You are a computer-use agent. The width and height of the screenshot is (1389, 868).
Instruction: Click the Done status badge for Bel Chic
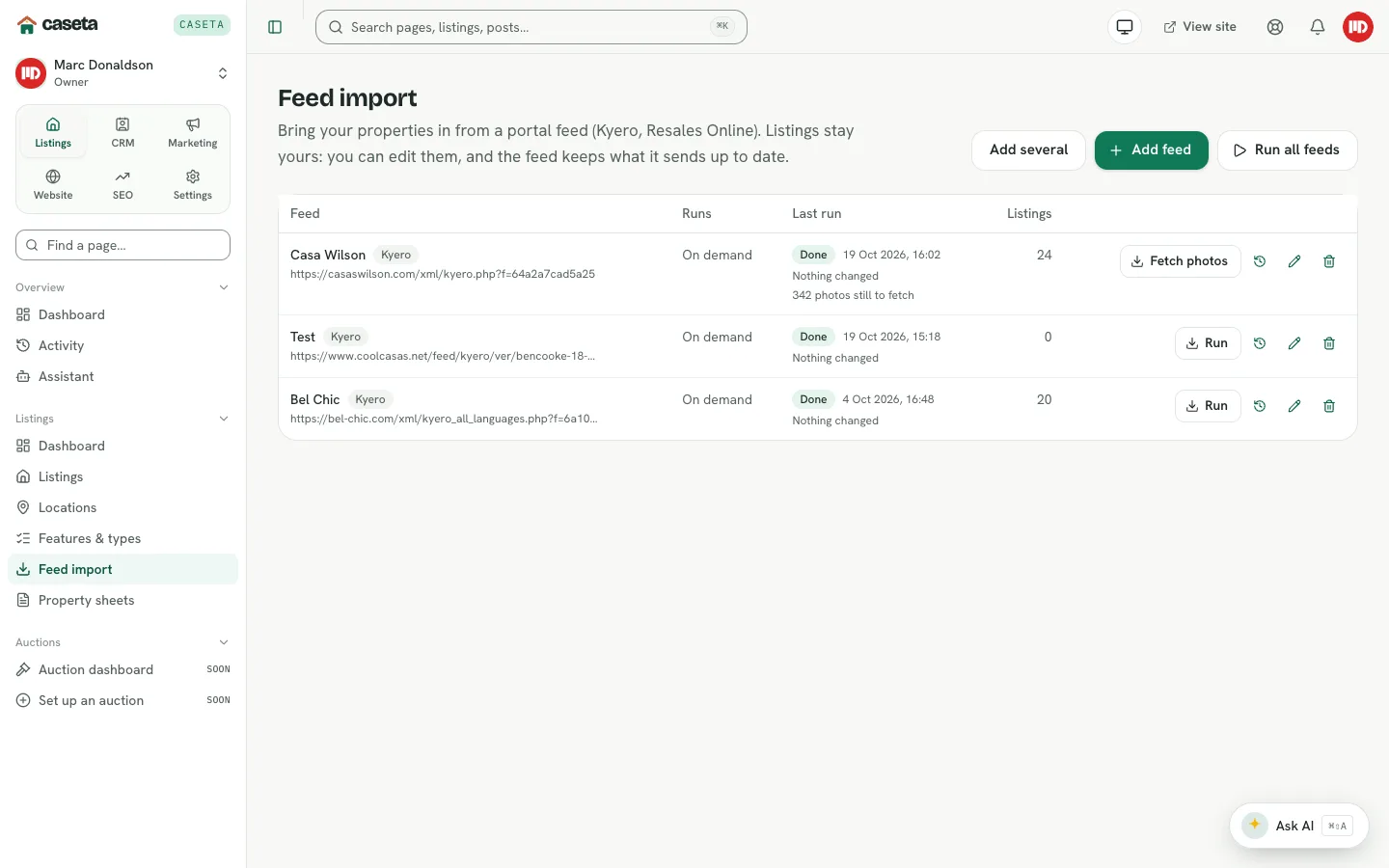point(813,399)
